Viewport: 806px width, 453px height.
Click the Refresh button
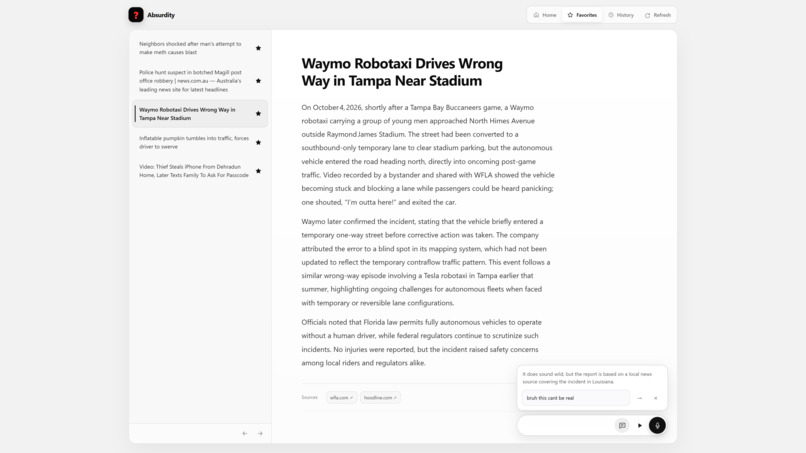[x=658, y=15]
